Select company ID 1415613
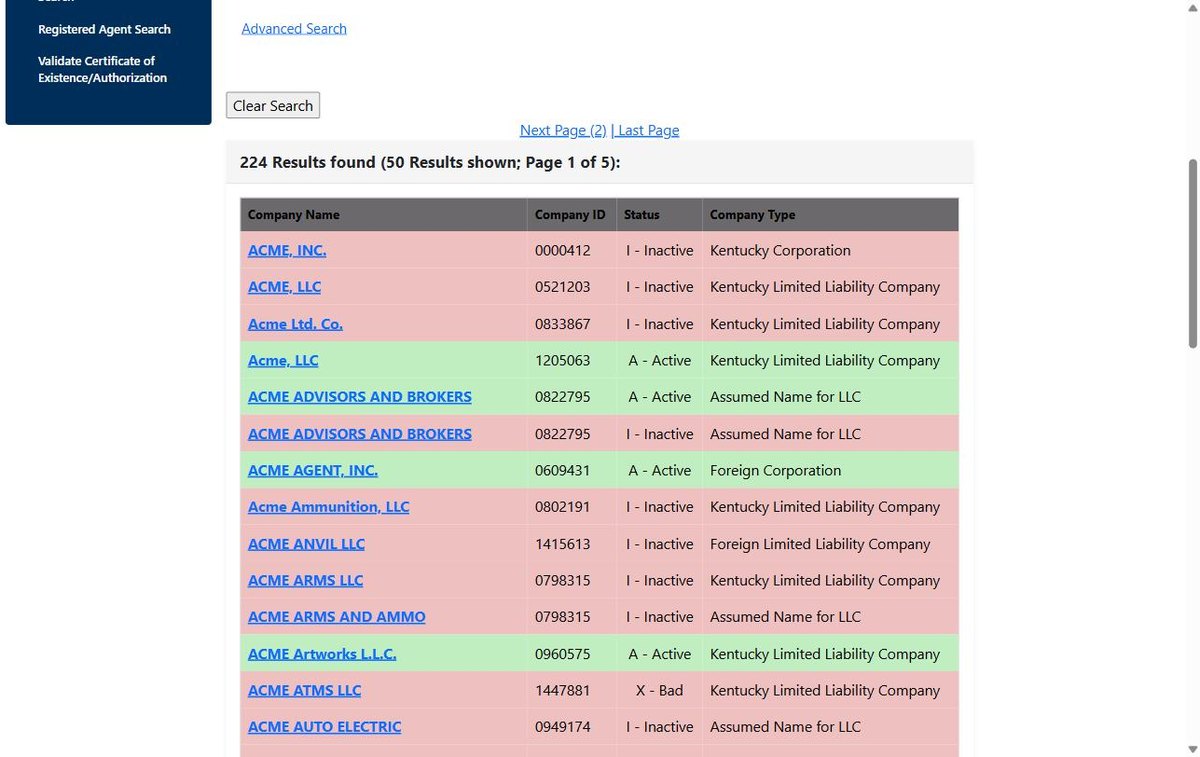The image size is (1200, 757). click(563, 544)
